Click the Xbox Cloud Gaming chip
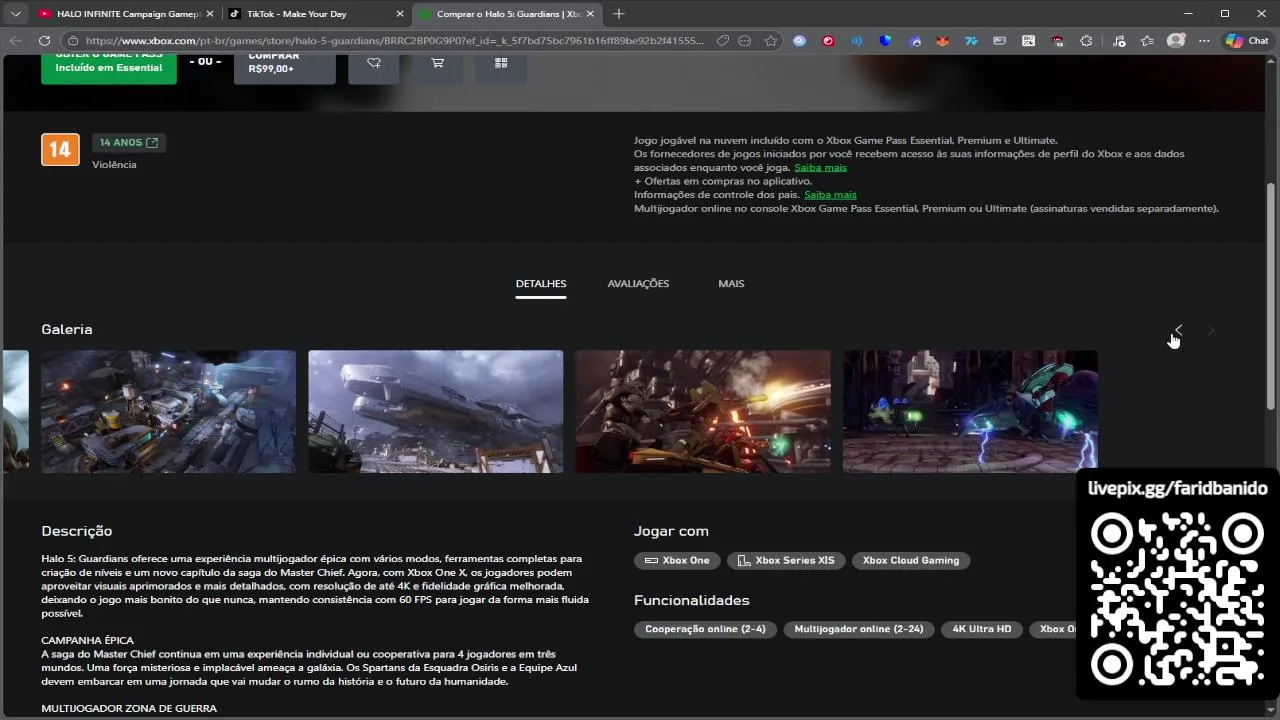Screen dimensions: 1280x720 (911, 561)
